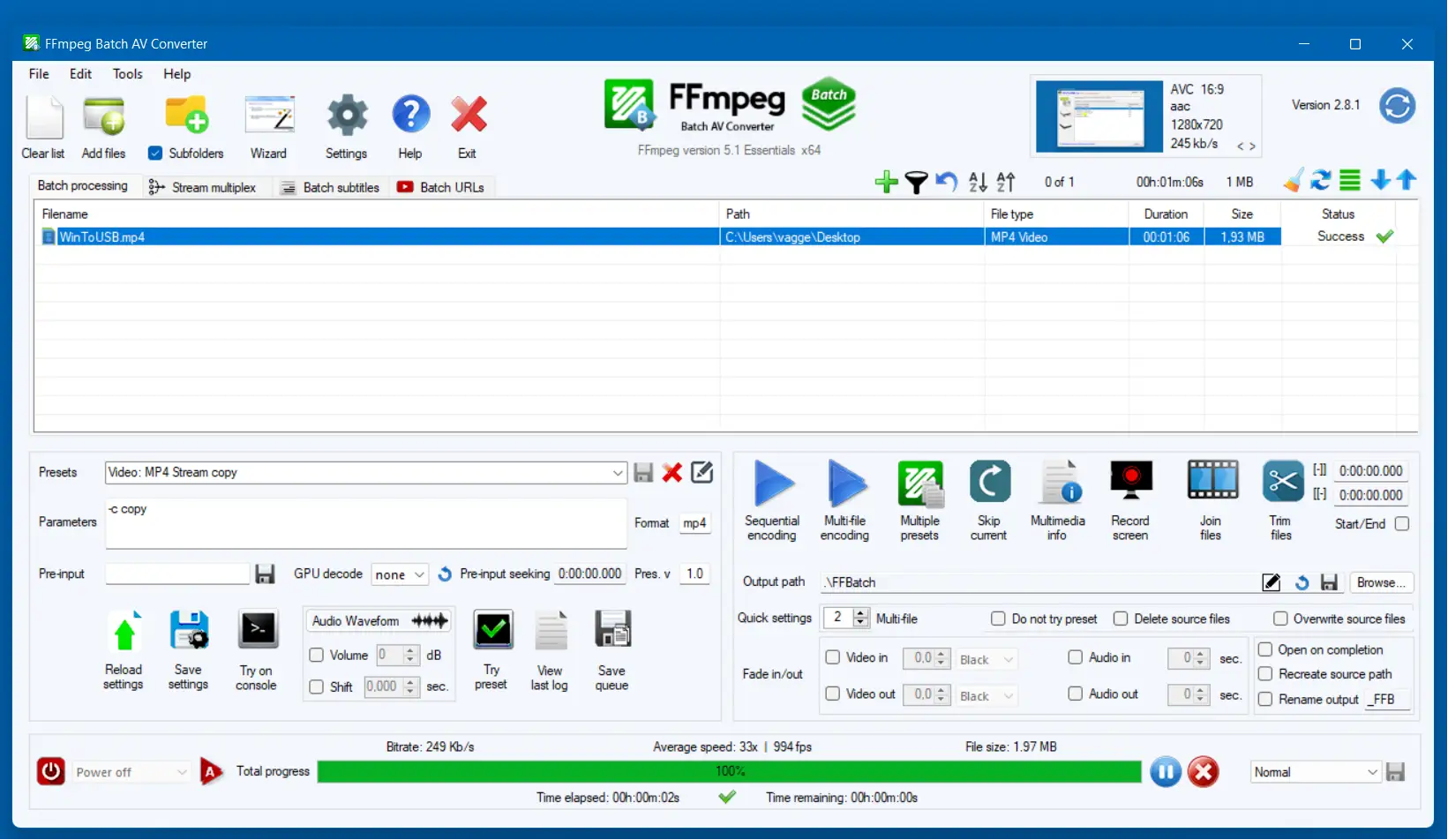Click the Add files icon

pos(104,116)
